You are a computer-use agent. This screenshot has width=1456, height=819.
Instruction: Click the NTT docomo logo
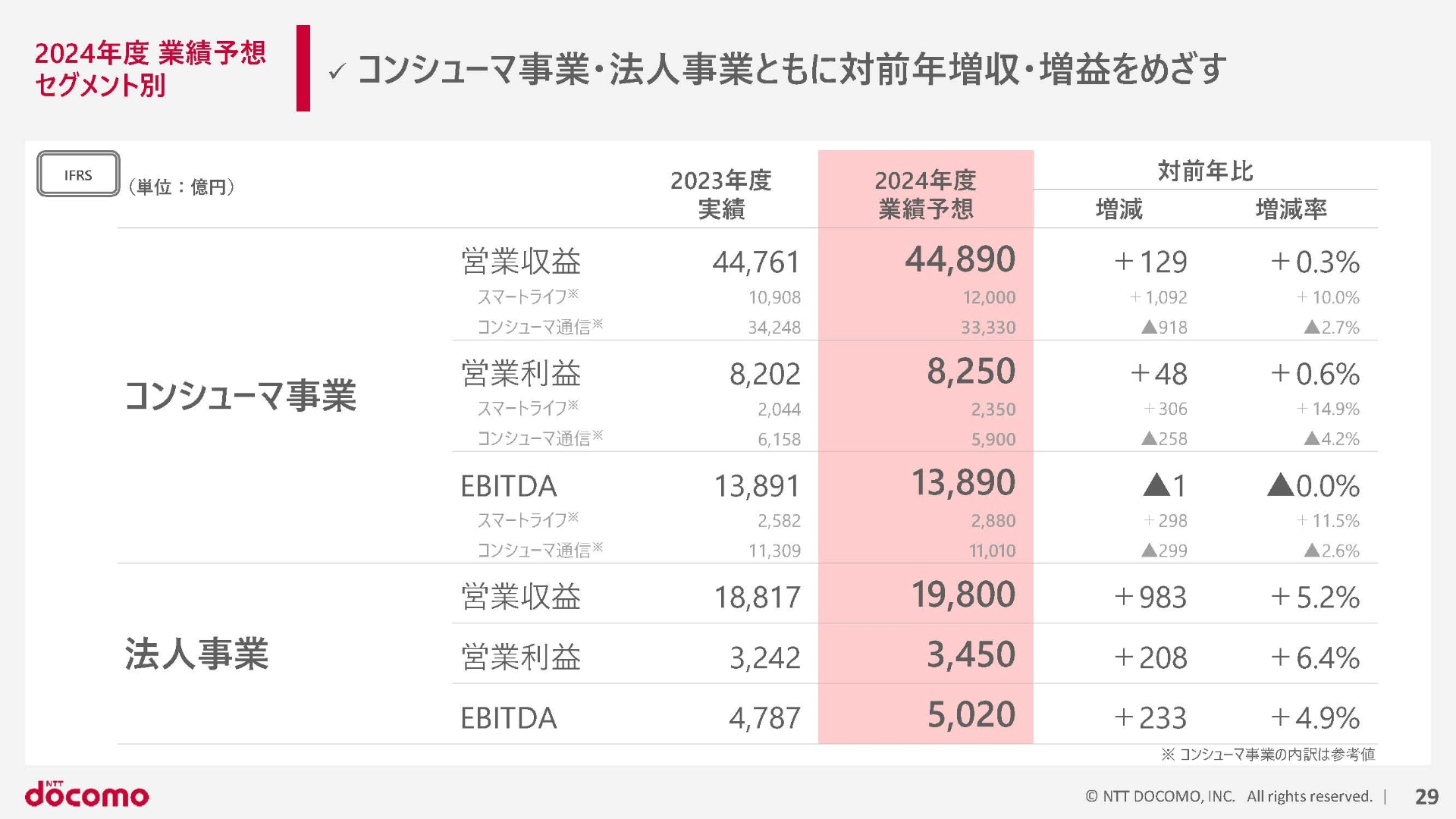[87, 794]
